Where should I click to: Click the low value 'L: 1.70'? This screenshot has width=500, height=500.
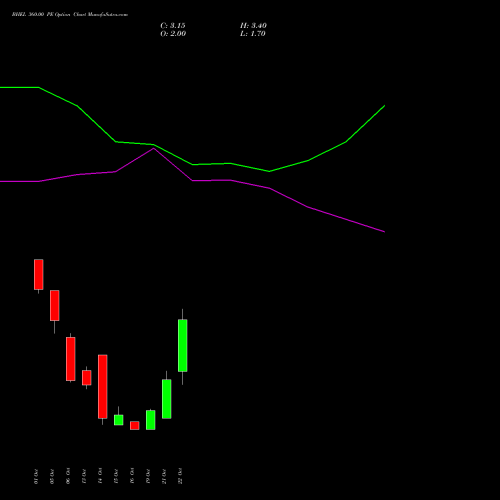pos(253,34)
